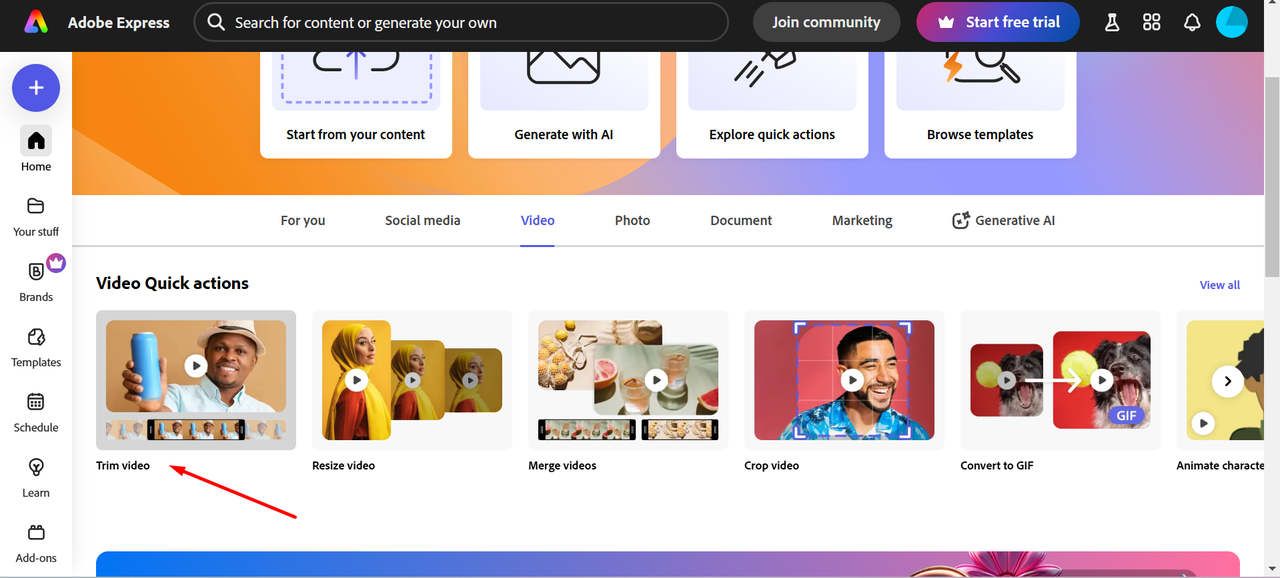The width and height of the screenshot is (1280, 578).
Task: Open Add-ons in sidebar
Action: tap(36, 543)
